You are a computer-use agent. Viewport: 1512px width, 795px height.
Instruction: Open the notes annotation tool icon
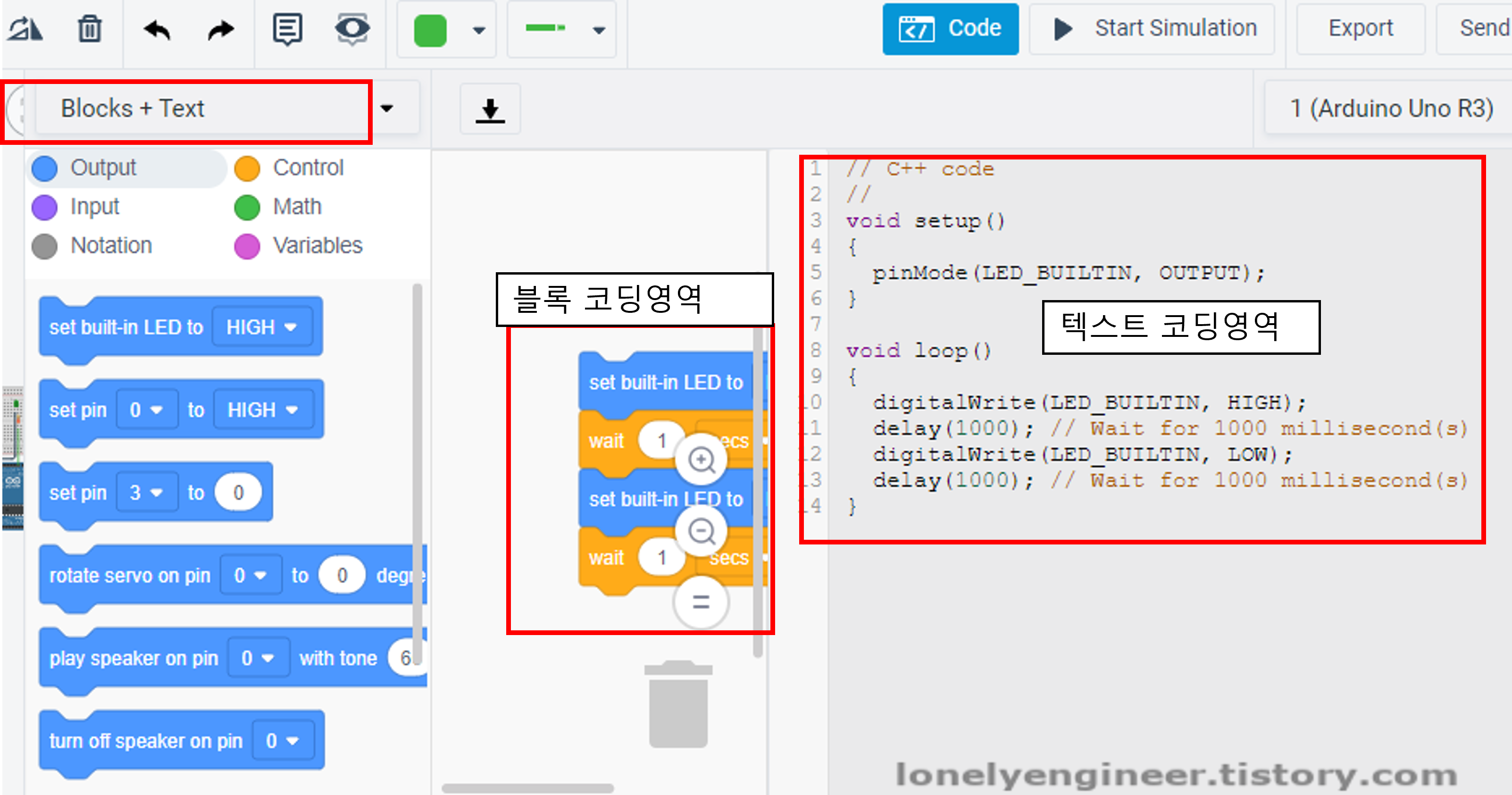pyautogui.click(x=288, y=29)
